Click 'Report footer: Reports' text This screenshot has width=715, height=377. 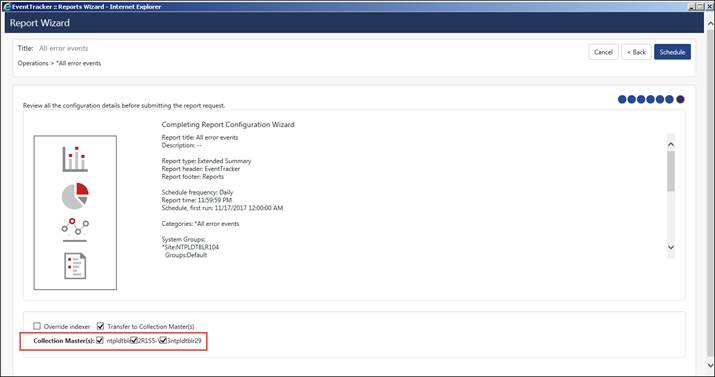pos(192,176)
